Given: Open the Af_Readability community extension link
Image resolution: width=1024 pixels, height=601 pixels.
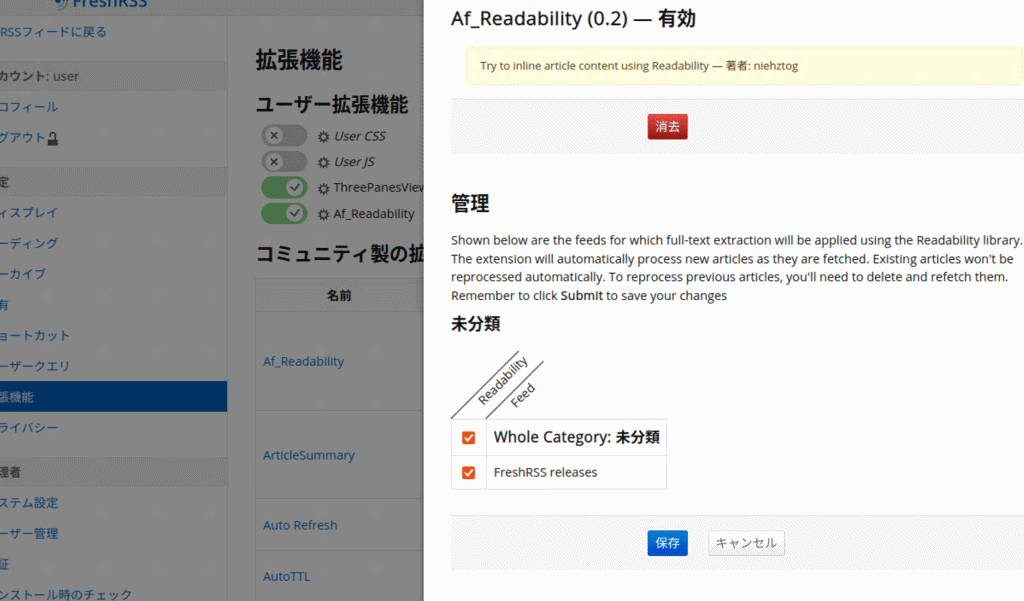Looking at the screenshot, I should click(303, 361).
